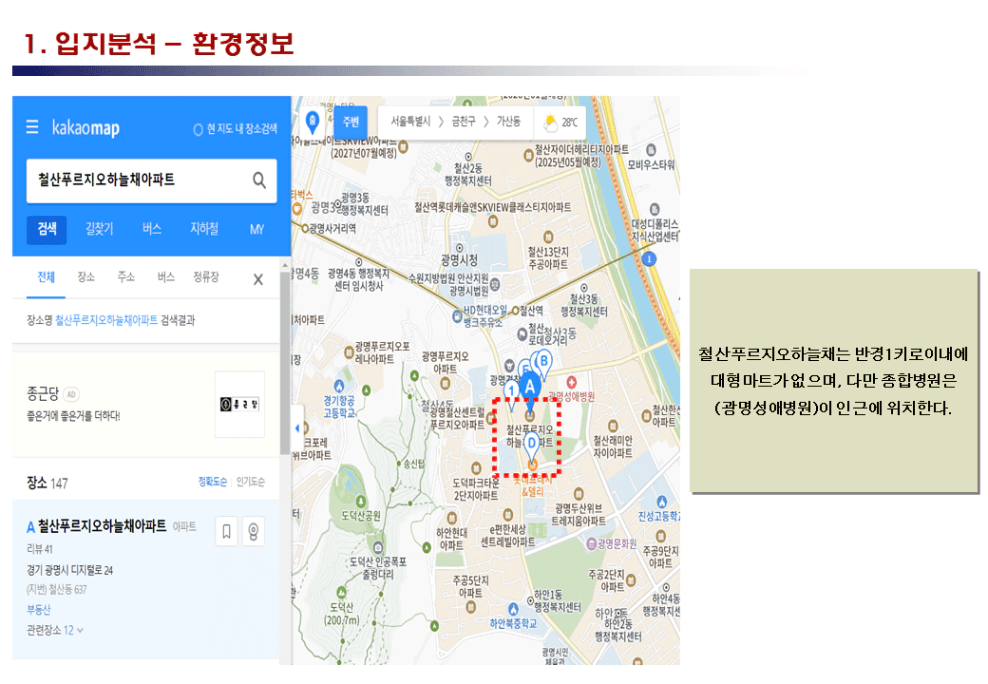The image size is (988, 684).
Task: Open the 금천구 district selector
Action: [463, 122]
